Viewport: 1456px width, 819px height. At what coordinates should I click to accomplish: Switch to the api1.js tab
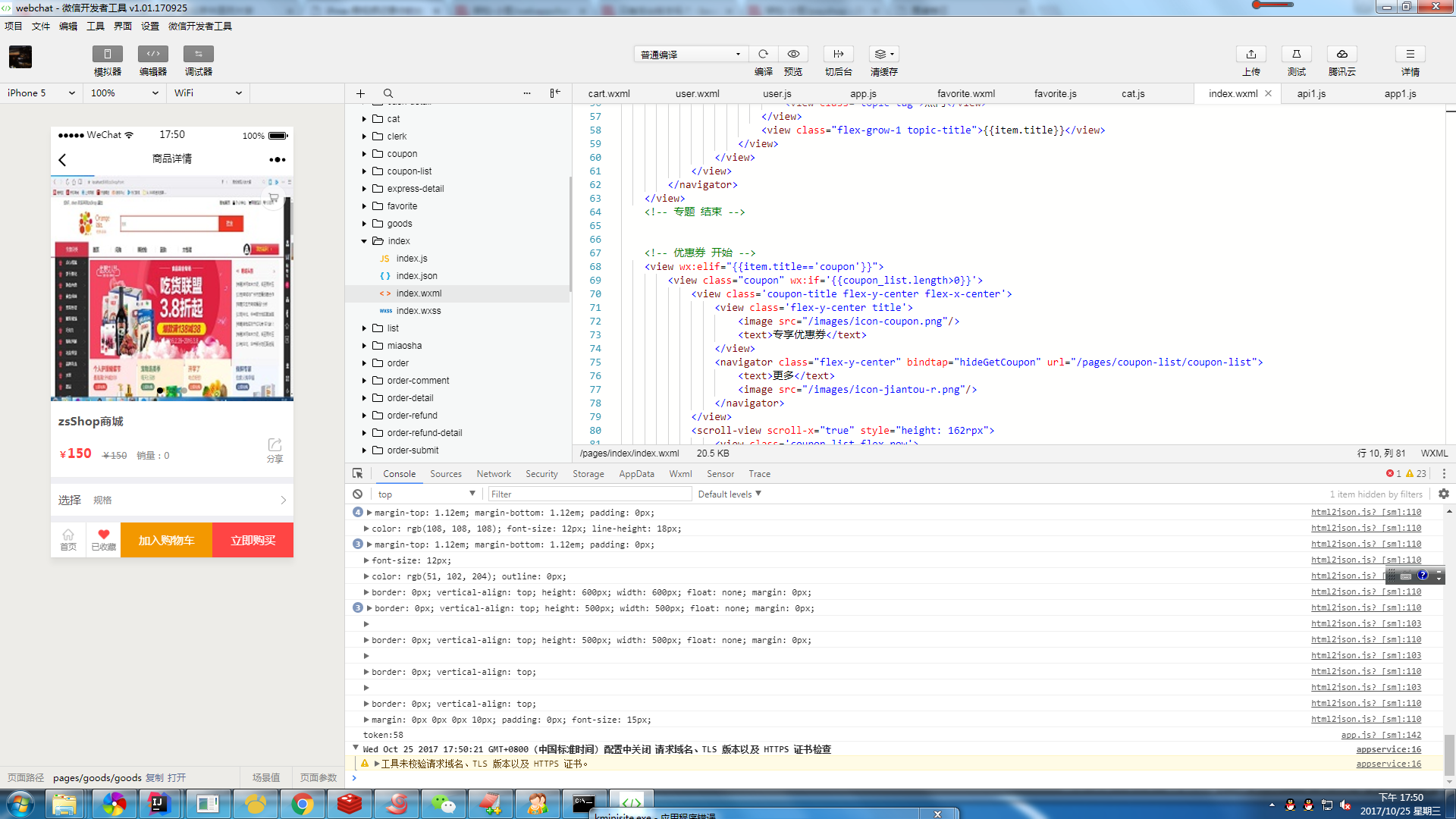pos(1311,94)
